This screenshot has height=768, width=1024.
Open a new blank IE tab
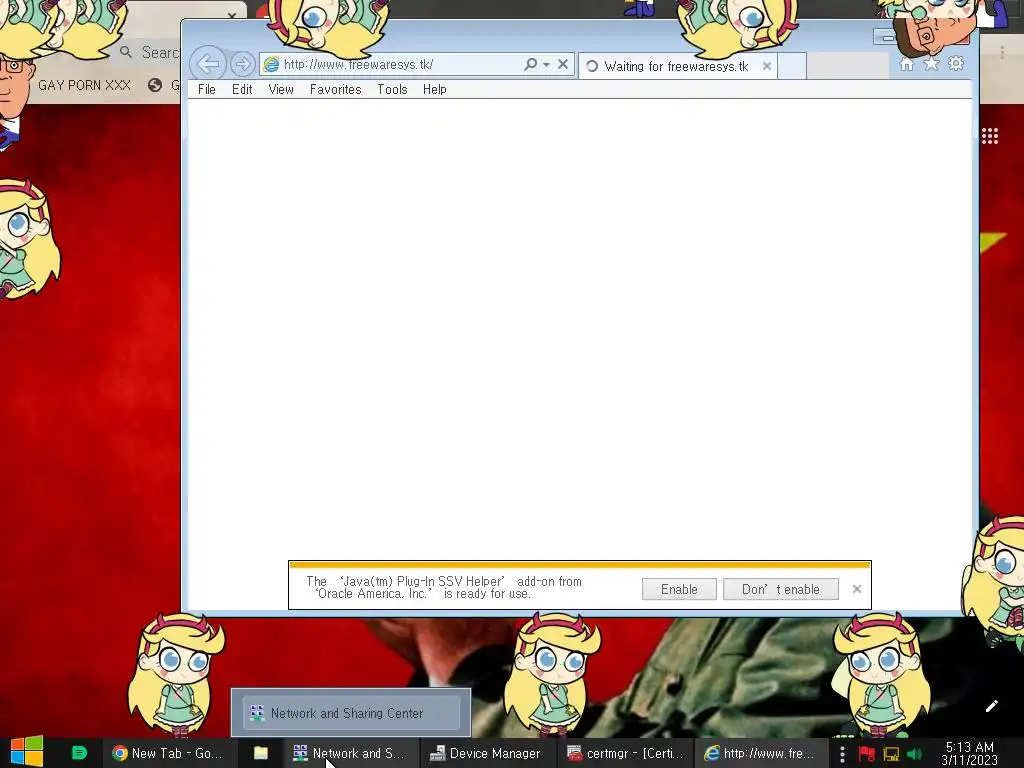click(792, 66)
